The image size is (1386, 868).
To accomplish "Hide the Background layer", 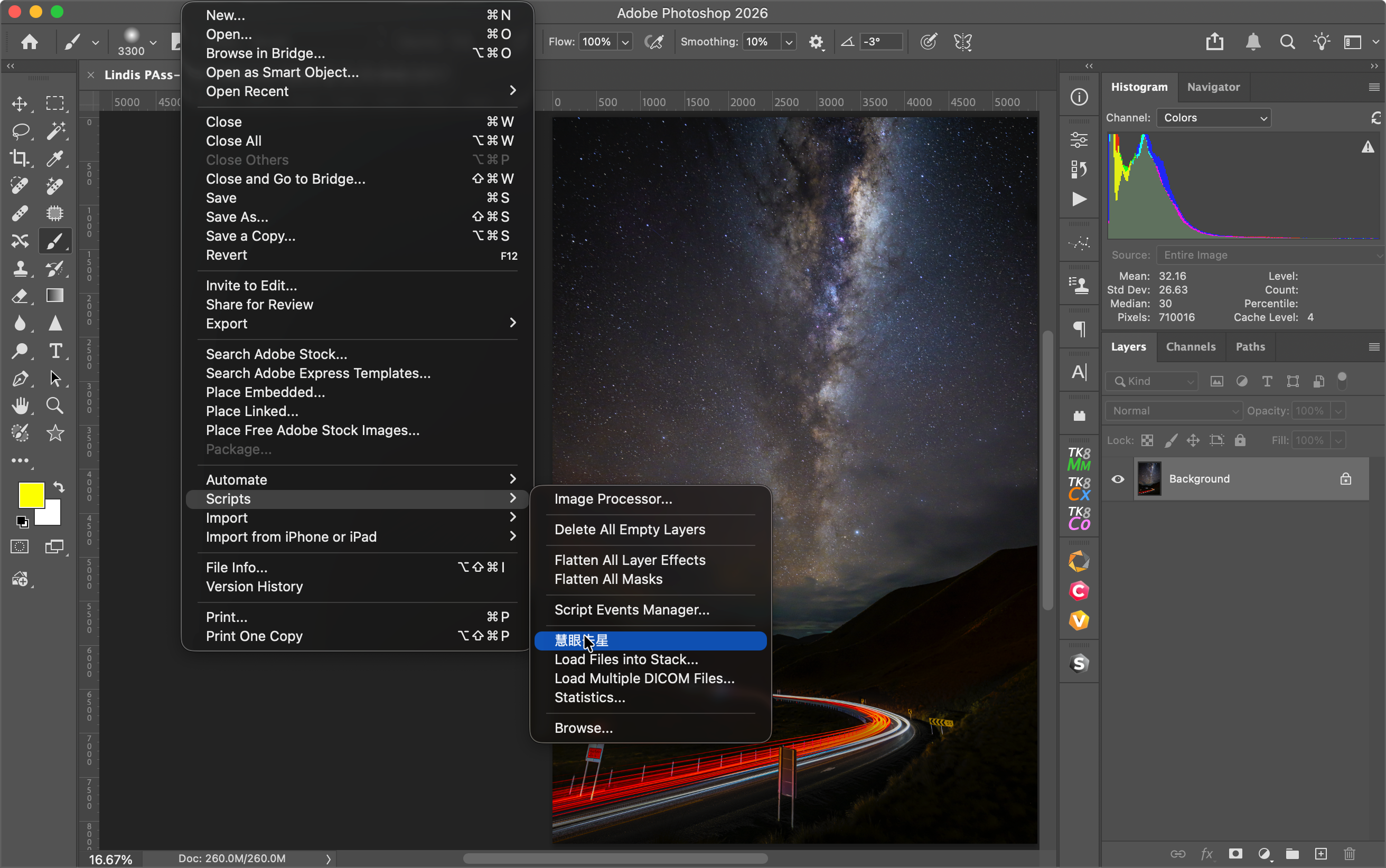I will pos(1118,478).
